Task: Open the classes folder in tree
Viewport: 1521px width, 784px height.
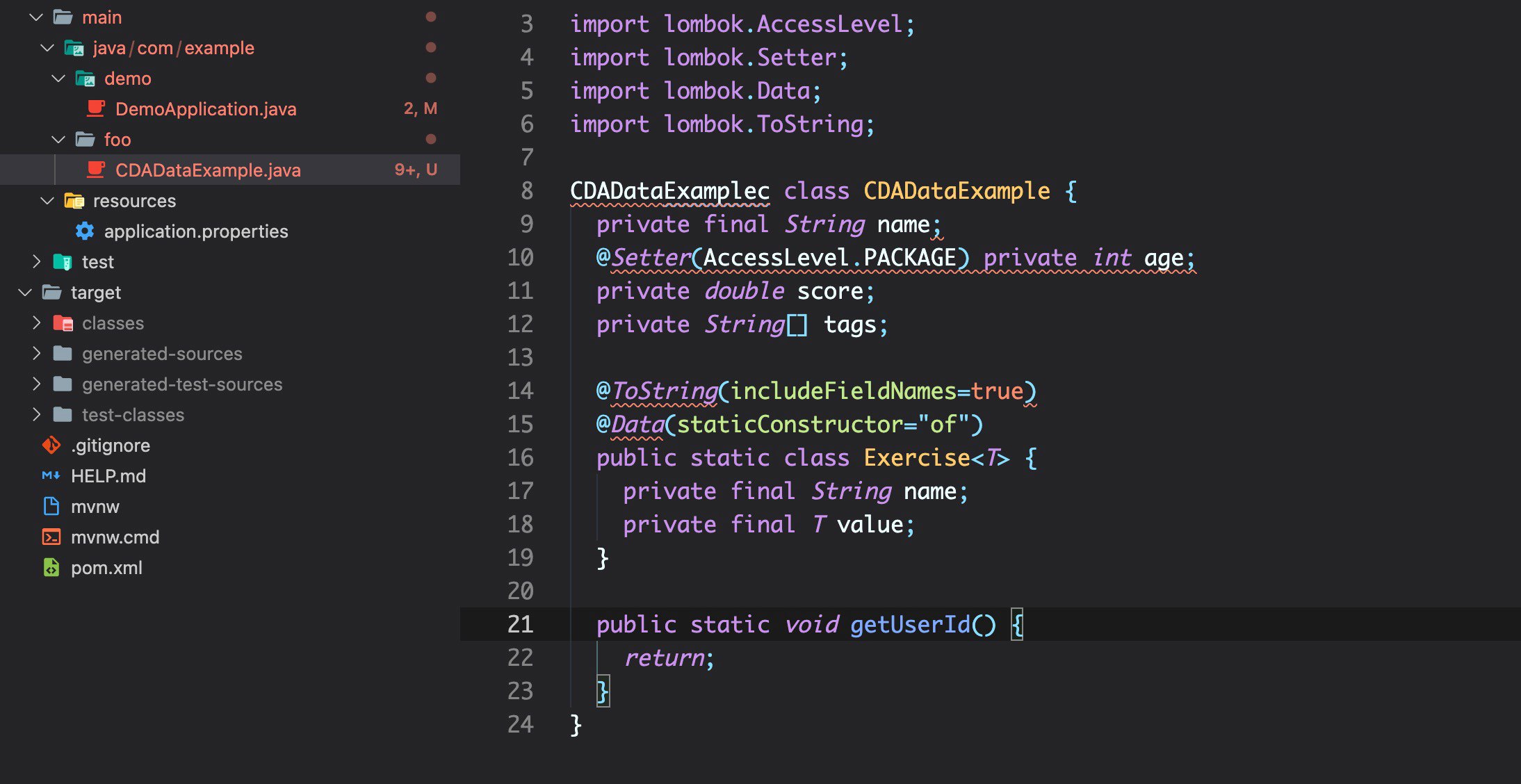Action: point(113,322)
